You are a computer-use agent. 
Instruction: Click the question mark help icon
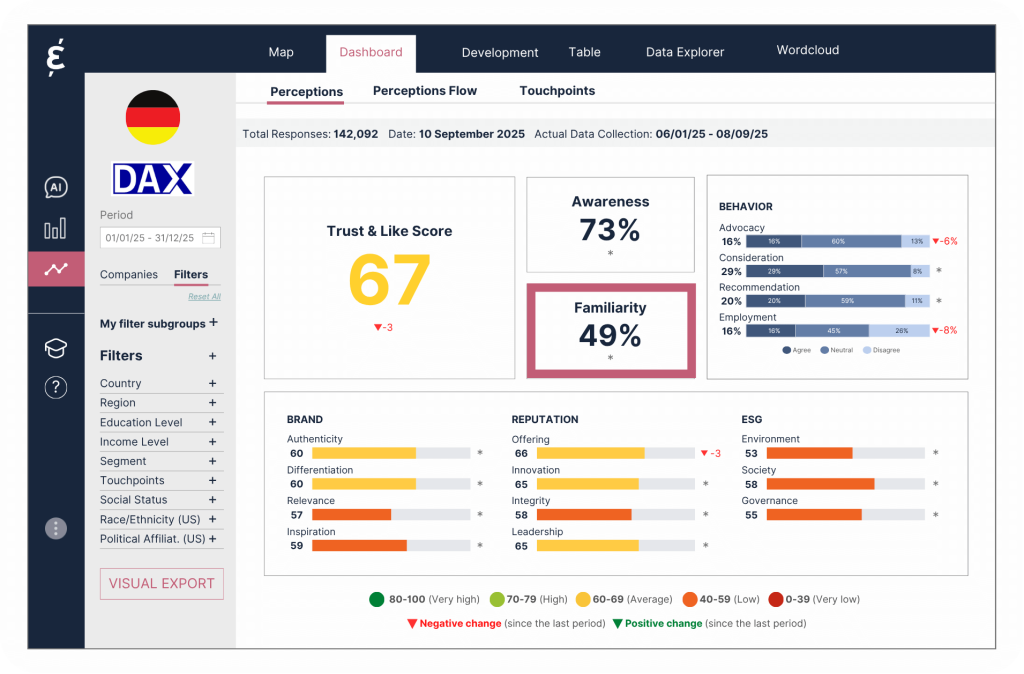[56, 388]
